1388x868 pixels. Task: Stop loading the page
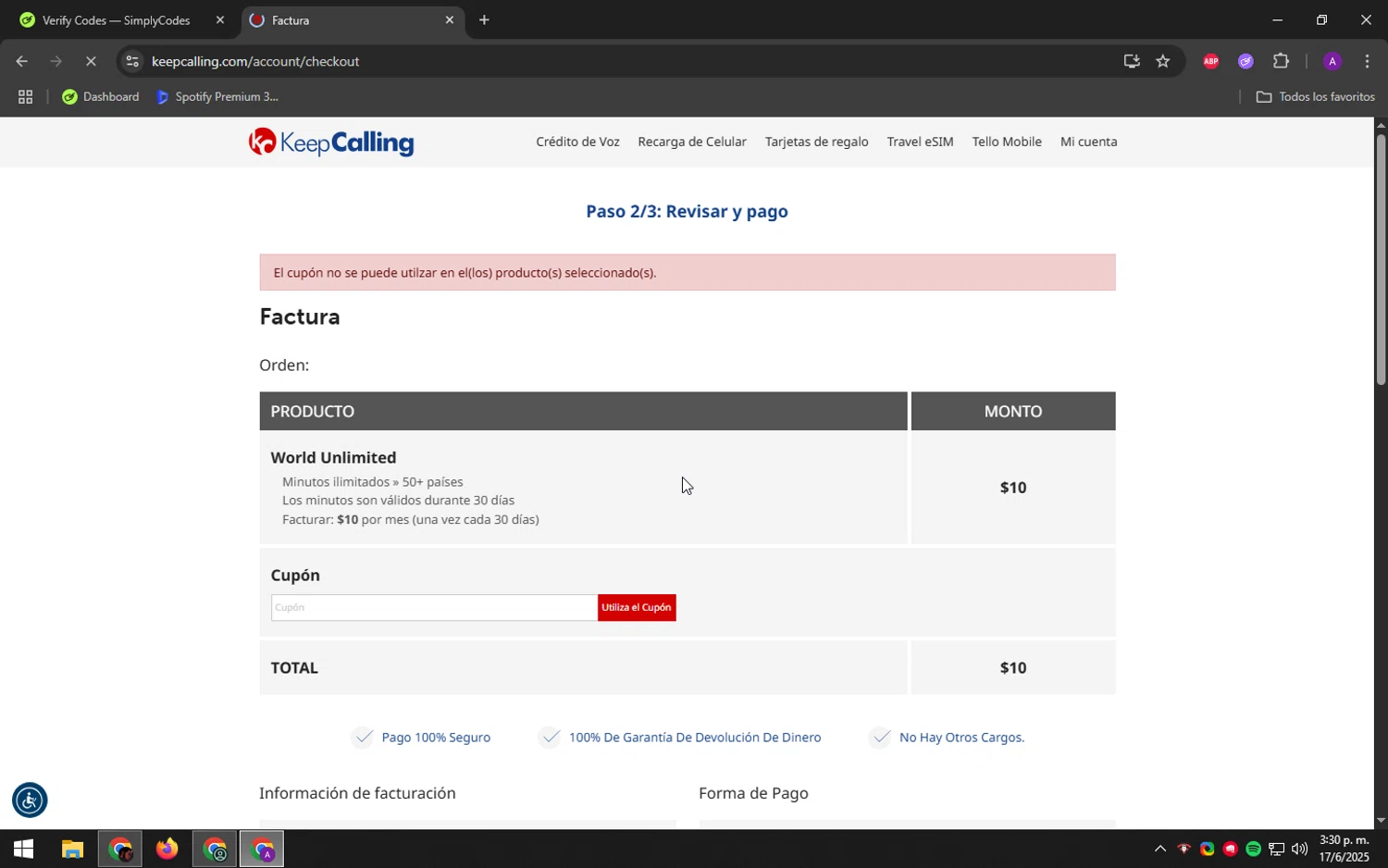pyautogui.click(x=91, y=61)
